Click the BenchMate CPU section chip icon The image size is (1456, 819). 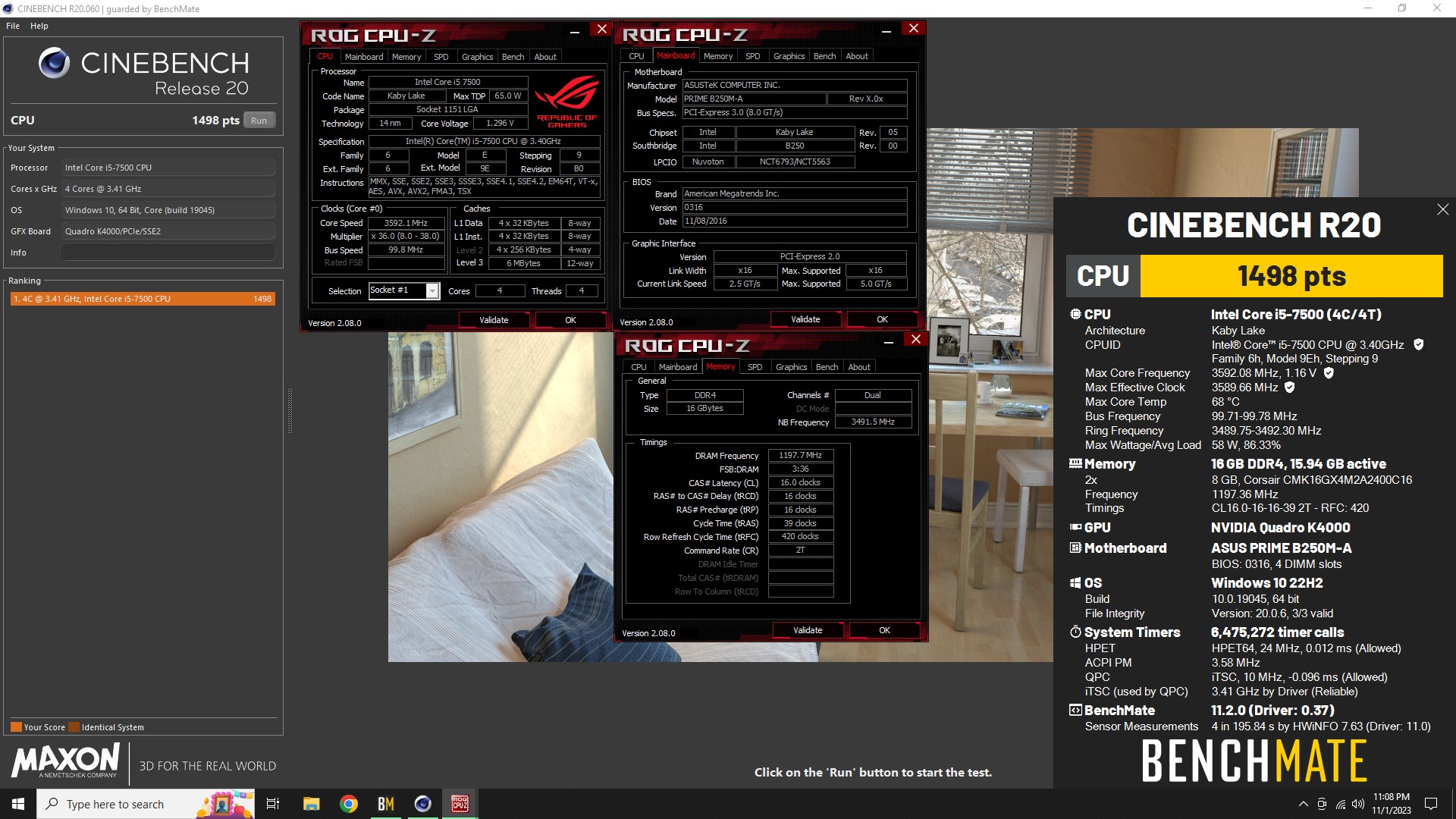pyautogui.click(x=1075, y=314)
